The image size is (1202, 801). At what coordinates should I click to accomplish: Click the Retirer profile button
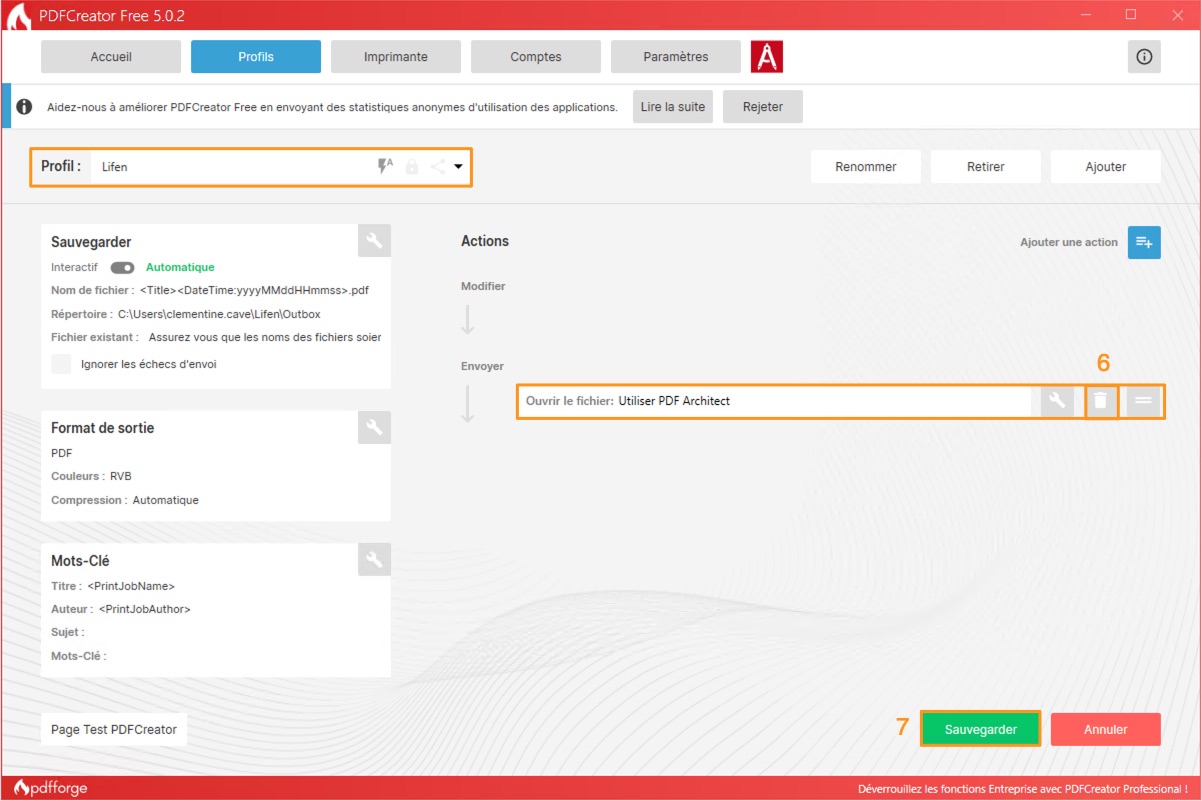986,167
